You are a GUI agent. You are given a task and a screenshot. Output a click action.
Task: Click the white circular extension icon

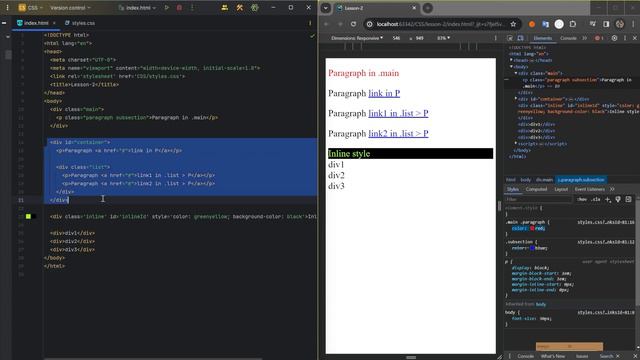tap(559, 24)
